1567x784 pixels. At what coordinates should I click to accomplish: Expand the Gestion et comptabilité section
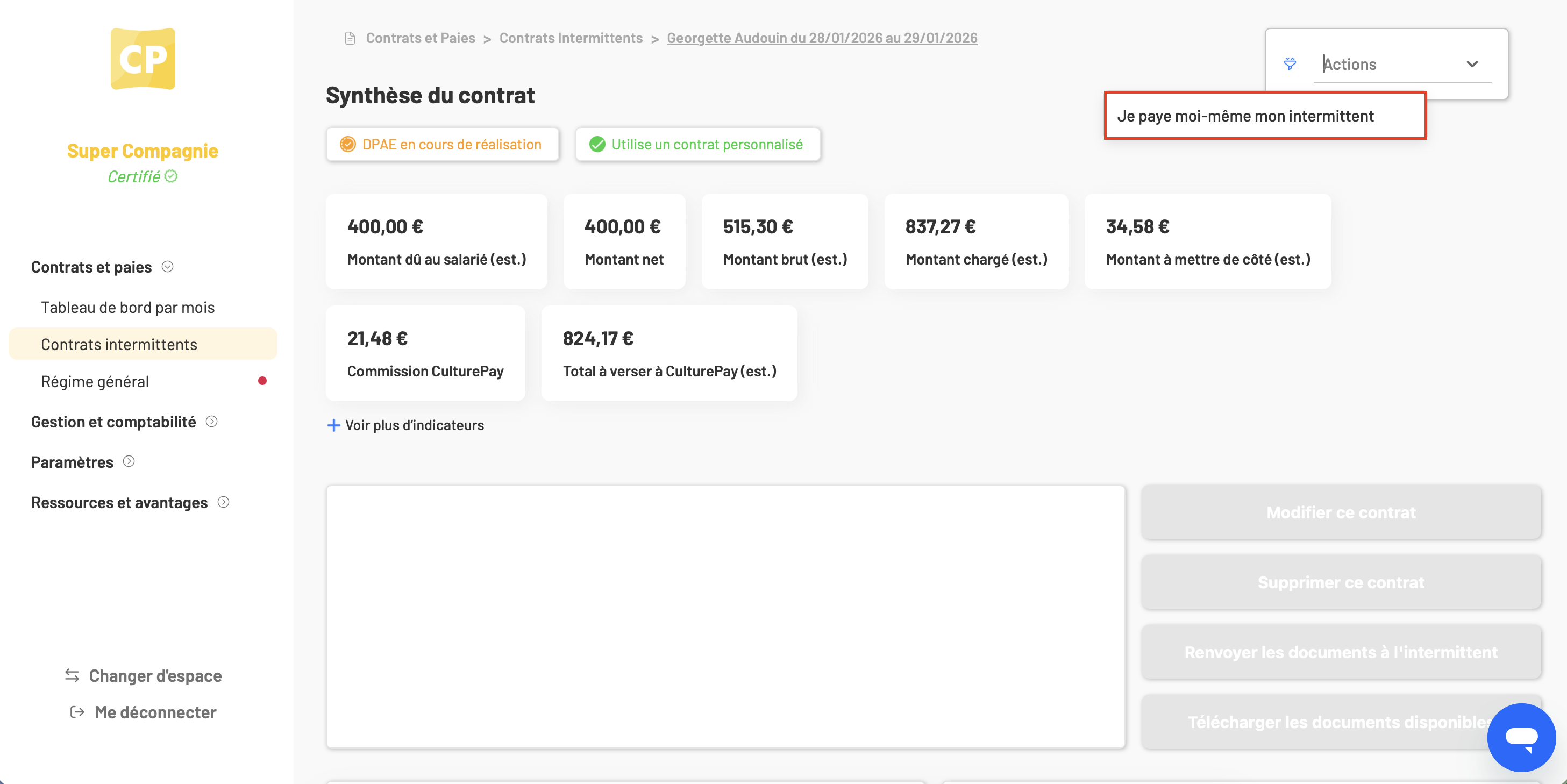212,422
